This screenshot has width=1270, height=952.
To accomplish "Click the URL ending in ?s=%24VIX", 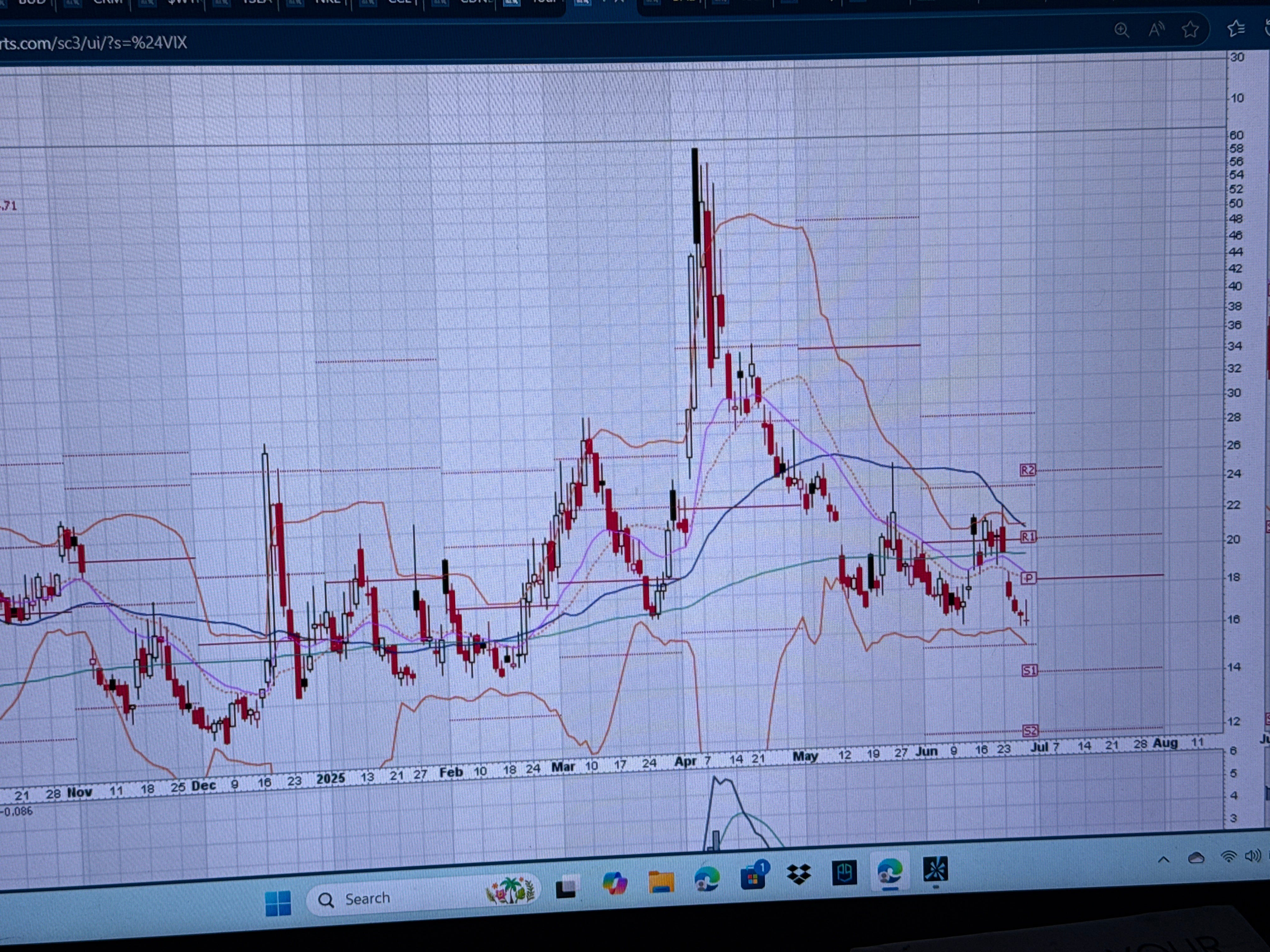I will [x=93, y=43].
